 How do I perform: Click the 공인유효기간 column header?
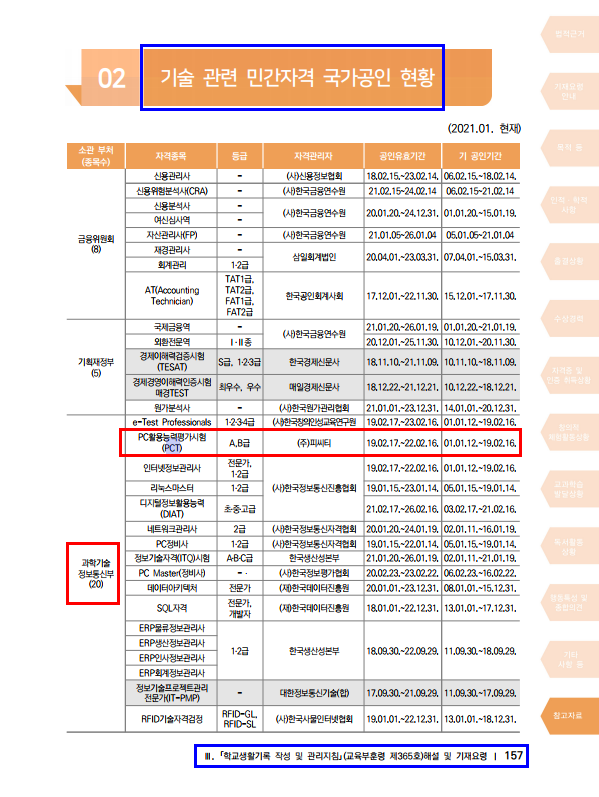[402, 156]
